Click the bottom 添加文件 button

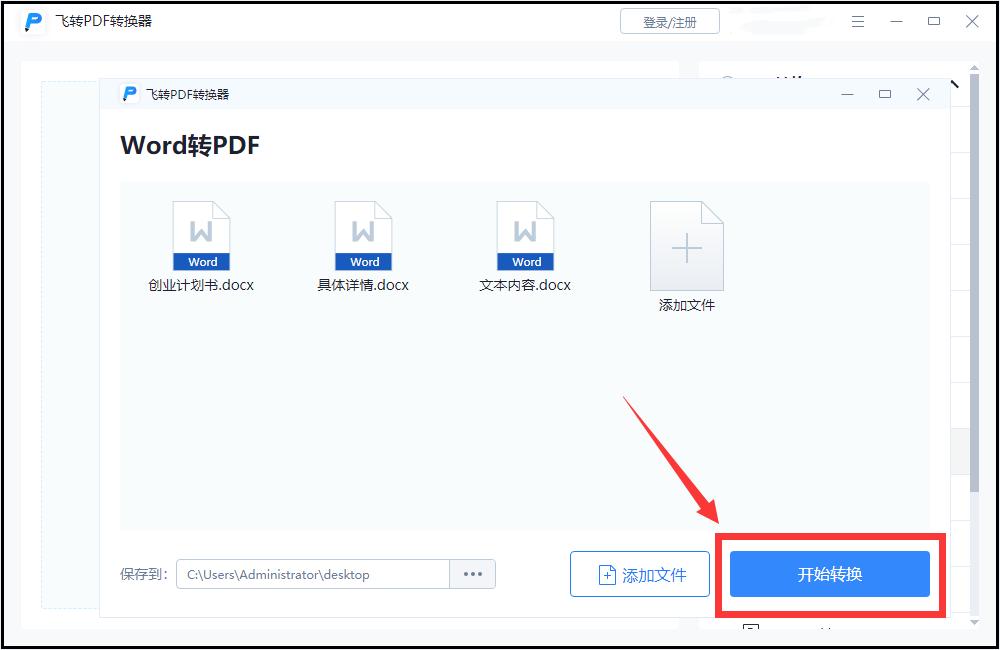(640, 573)
